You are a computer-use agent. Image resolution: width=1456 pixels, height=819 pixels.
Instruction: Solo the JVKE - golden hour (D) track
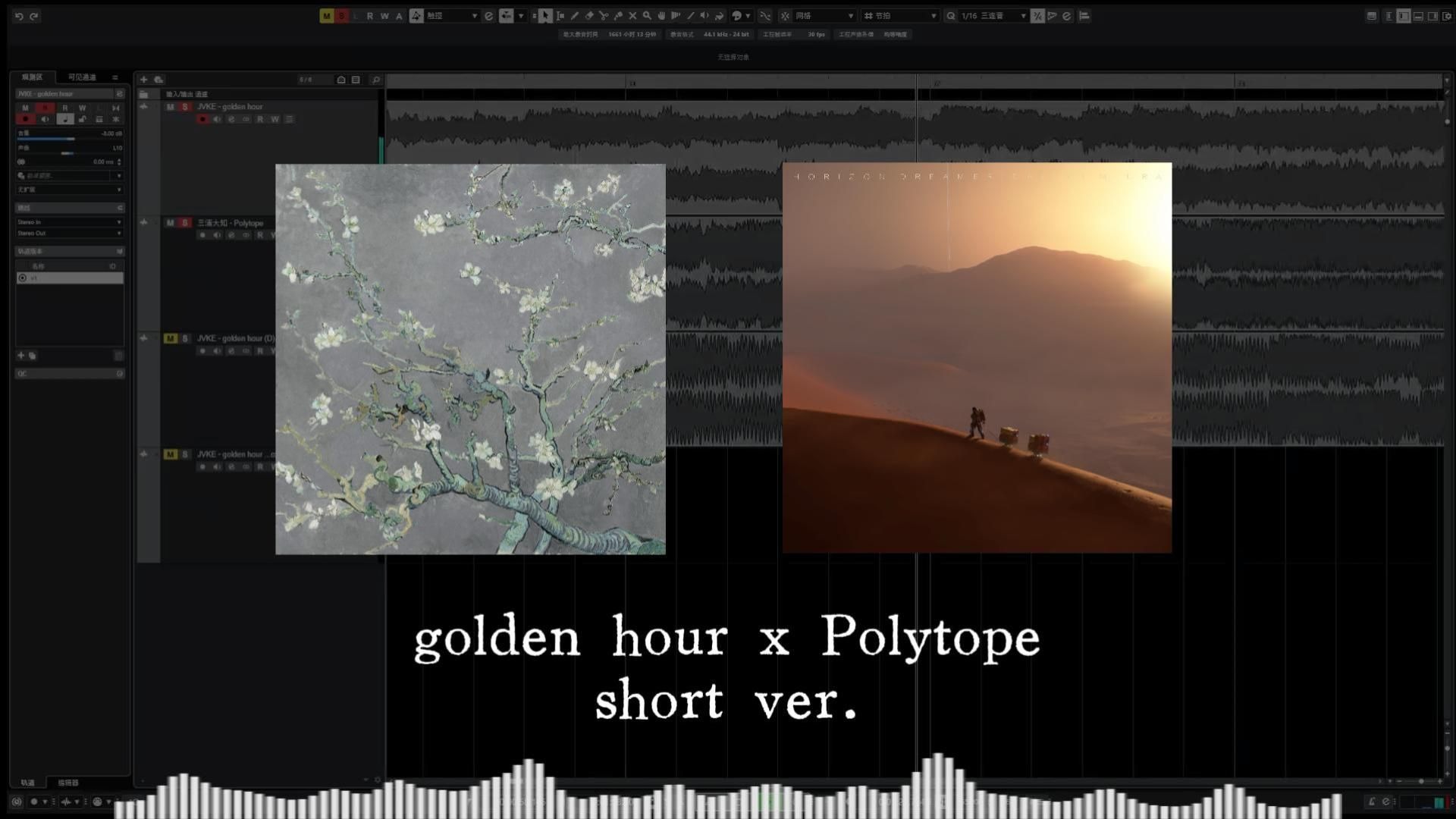184,338
